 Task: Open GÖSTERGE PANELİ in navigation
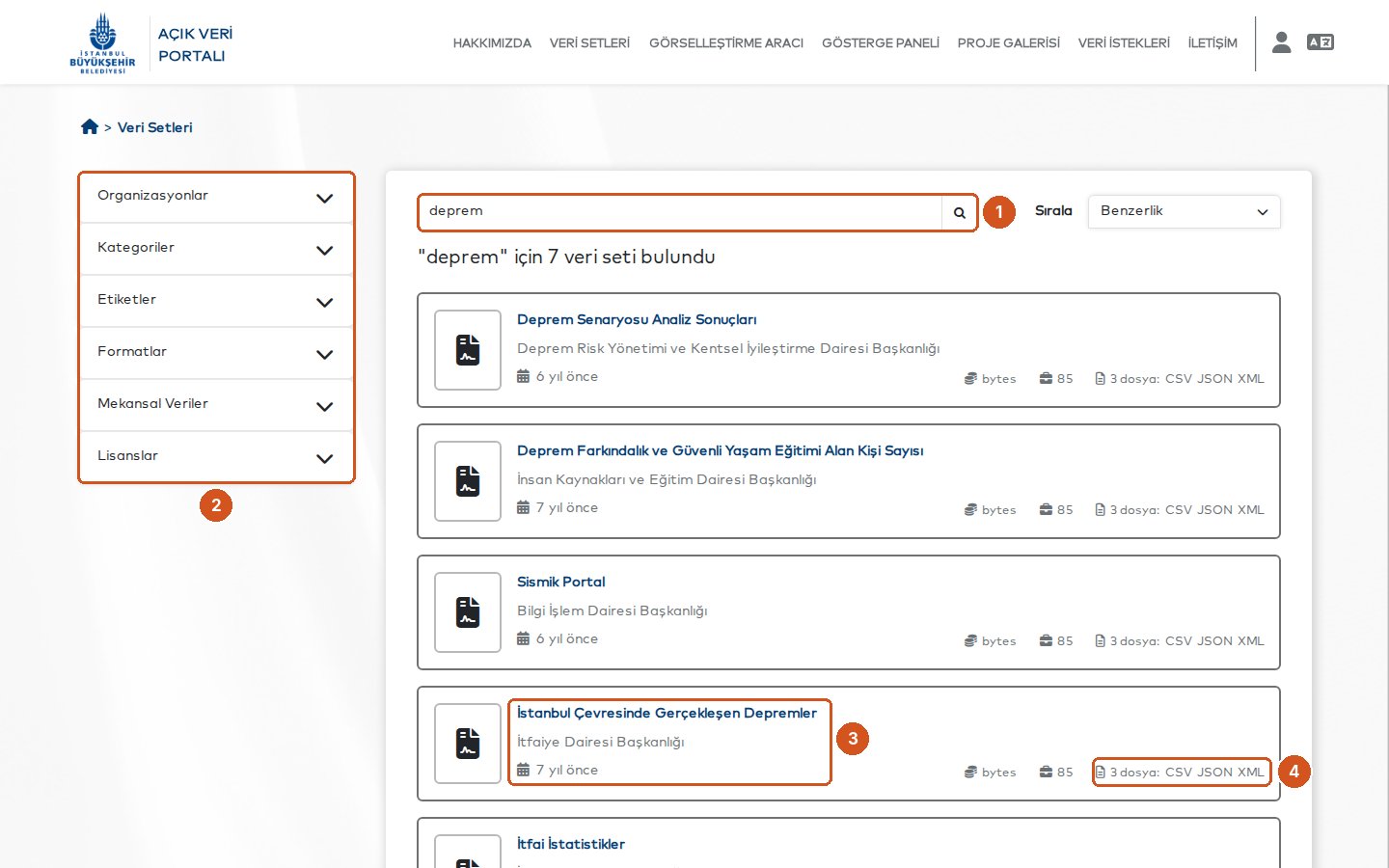(881, 43)
